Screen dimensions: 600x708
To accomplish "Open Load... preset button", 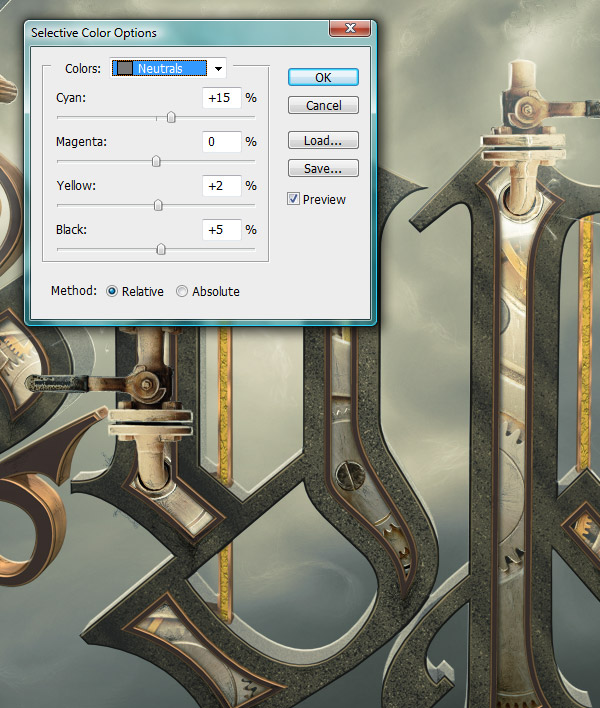I will pyautogui.click(x=323, y=140).
